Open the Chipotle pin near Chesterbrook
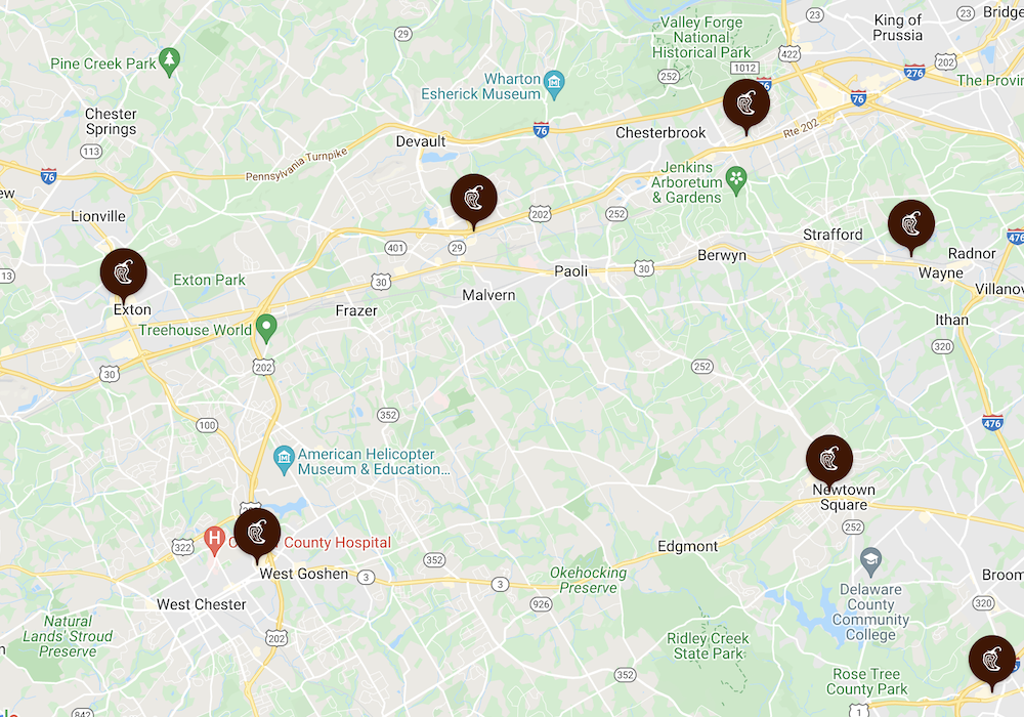Screen dimensions: 1024x717 click(x=746, y=105)
